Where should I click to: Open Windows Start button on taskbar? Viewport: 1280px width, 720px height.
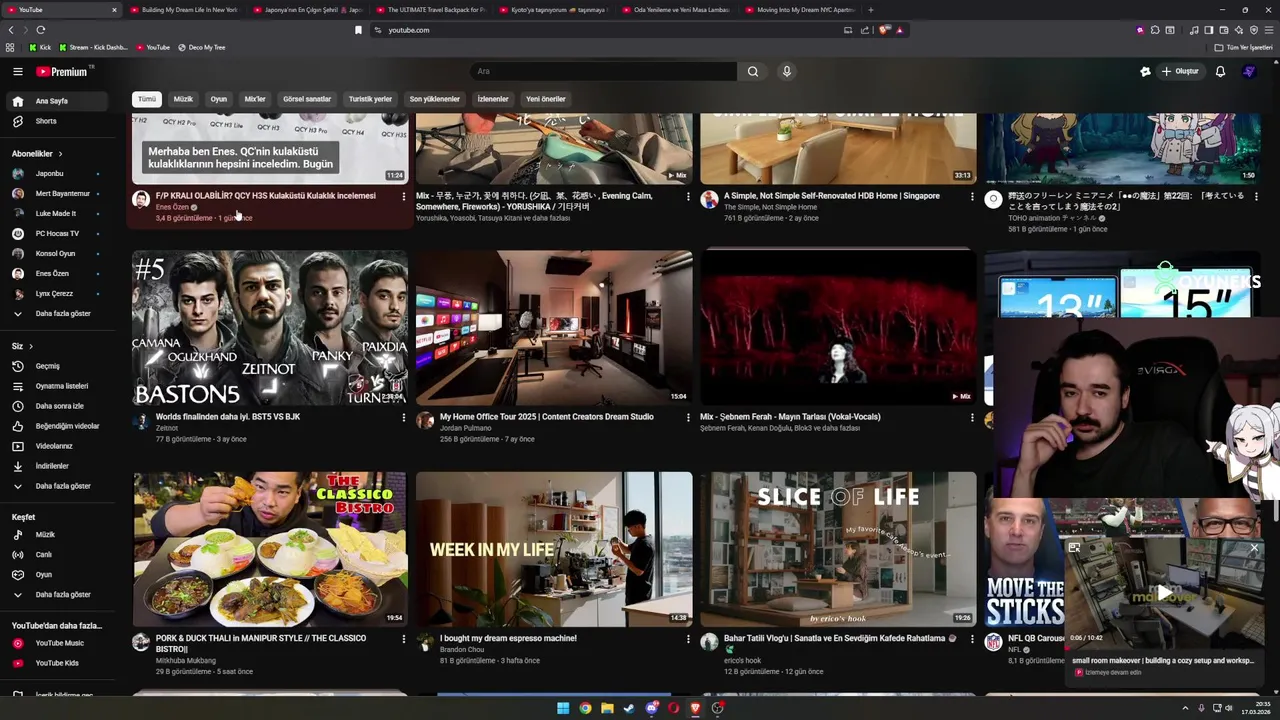[x=563, y=708]
